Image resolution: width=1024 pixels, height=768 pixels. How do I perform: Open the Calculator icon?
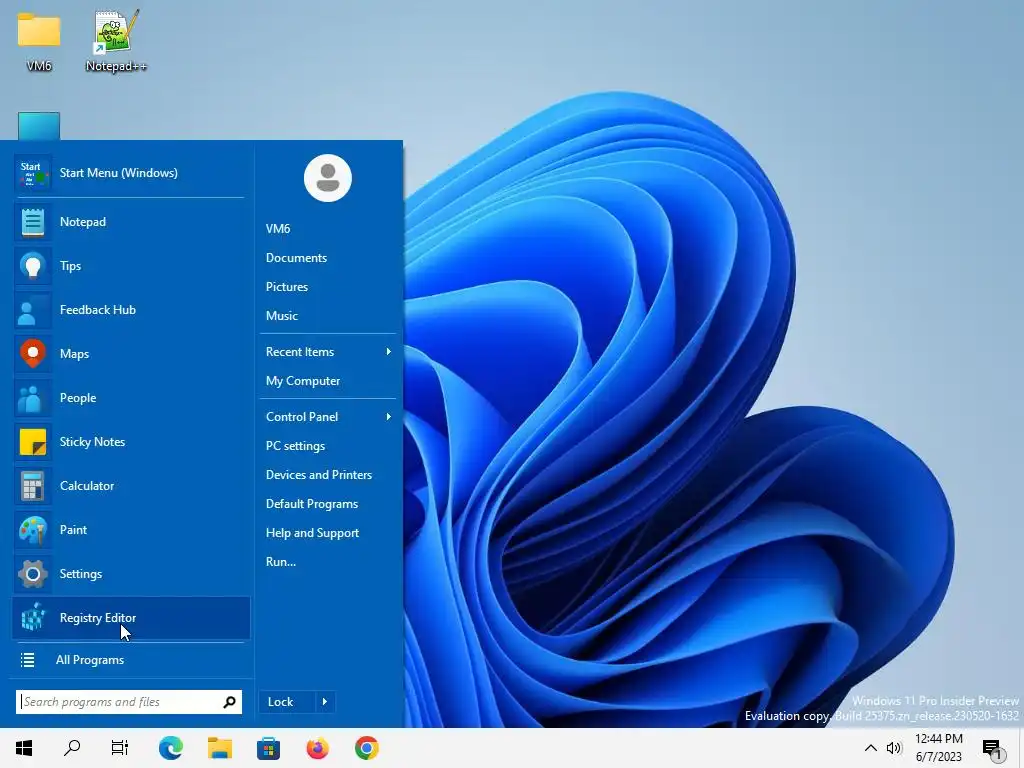pyautogui.click(x=33, y=486)
